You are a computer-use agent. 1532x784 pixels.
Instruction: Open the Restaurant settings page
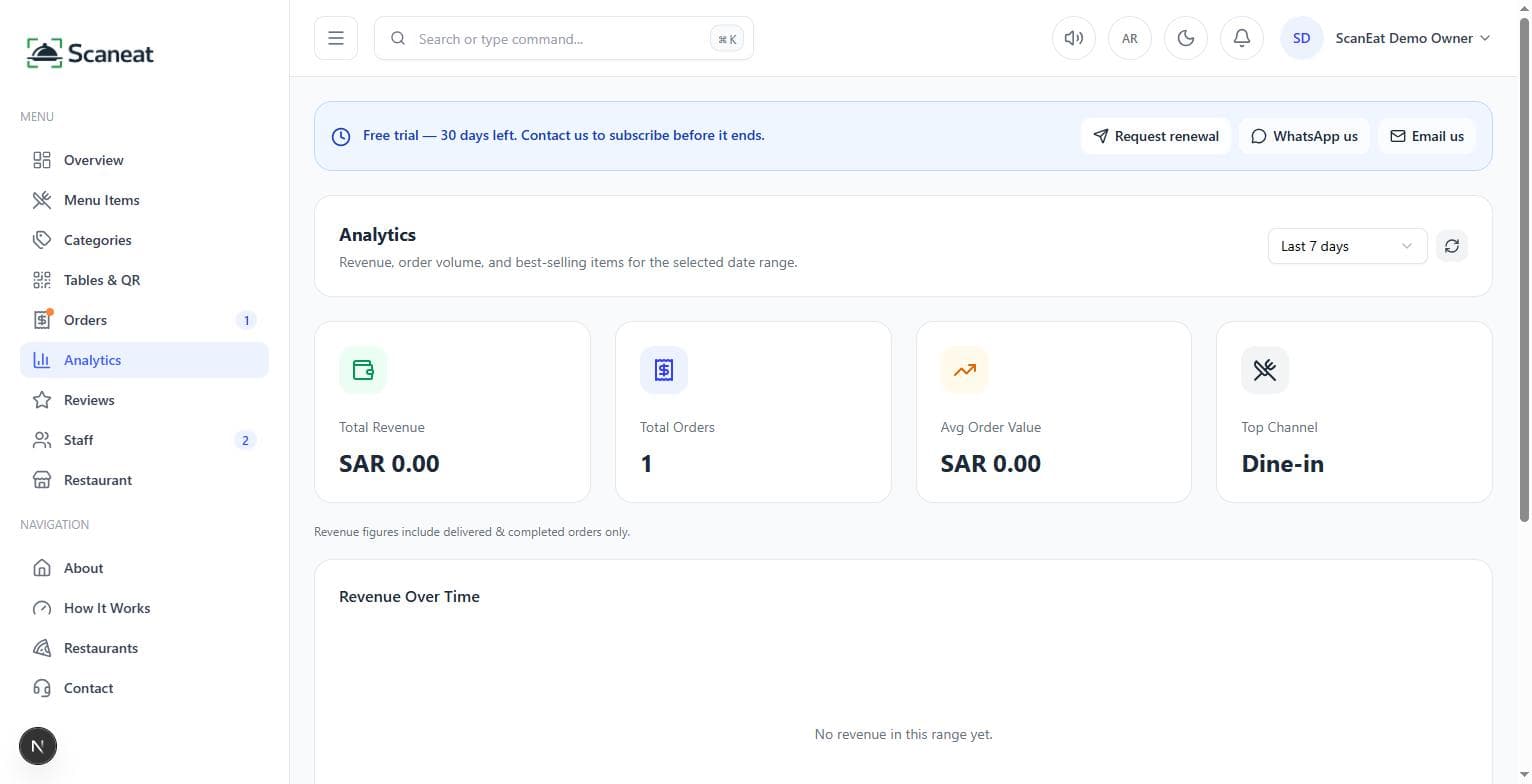point(144,480)
